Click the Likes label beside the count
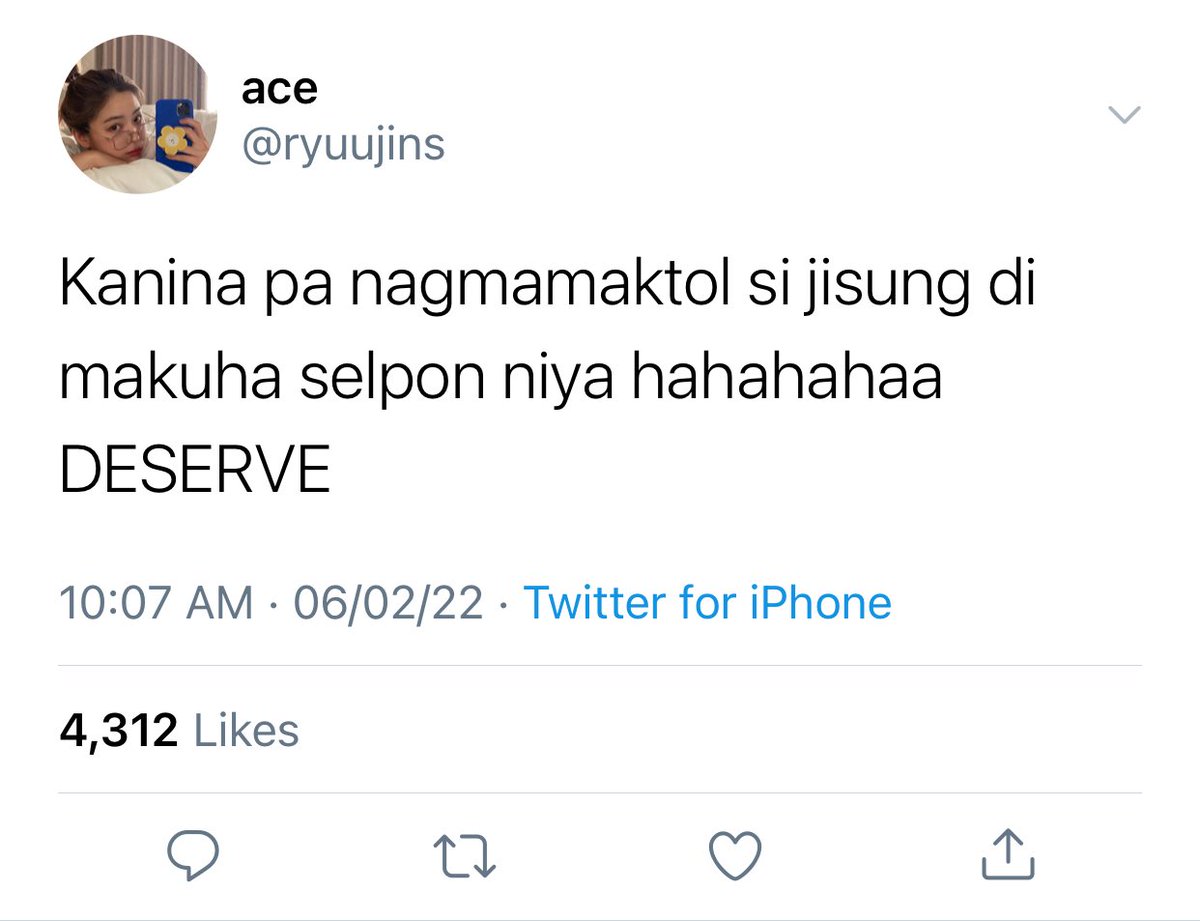The height and width of the screenshot is (921, 1200). [246, 730]
